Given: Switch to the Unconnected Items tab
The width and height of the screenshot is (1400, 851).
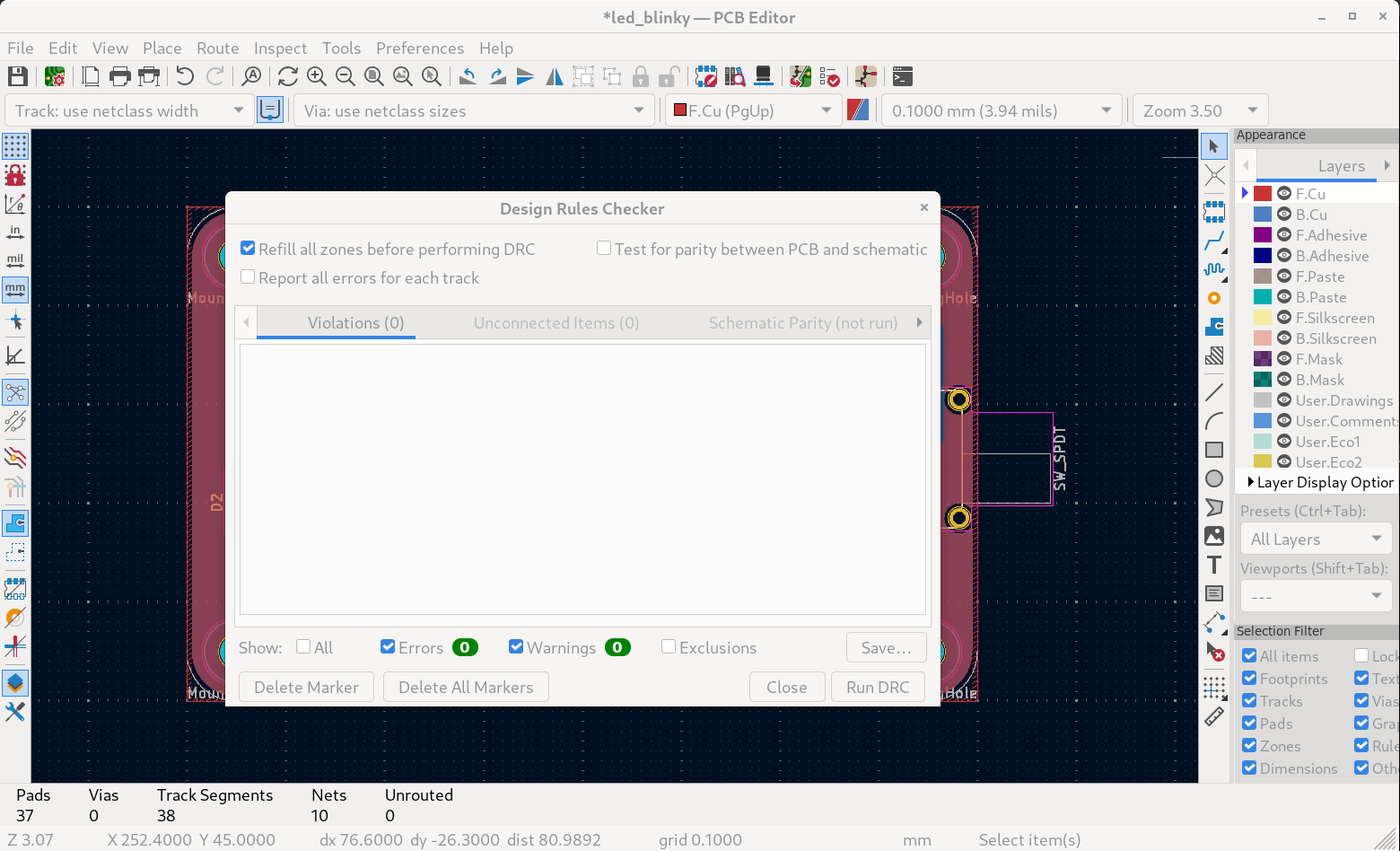Looking at the screenshot, I should point(556,323).
